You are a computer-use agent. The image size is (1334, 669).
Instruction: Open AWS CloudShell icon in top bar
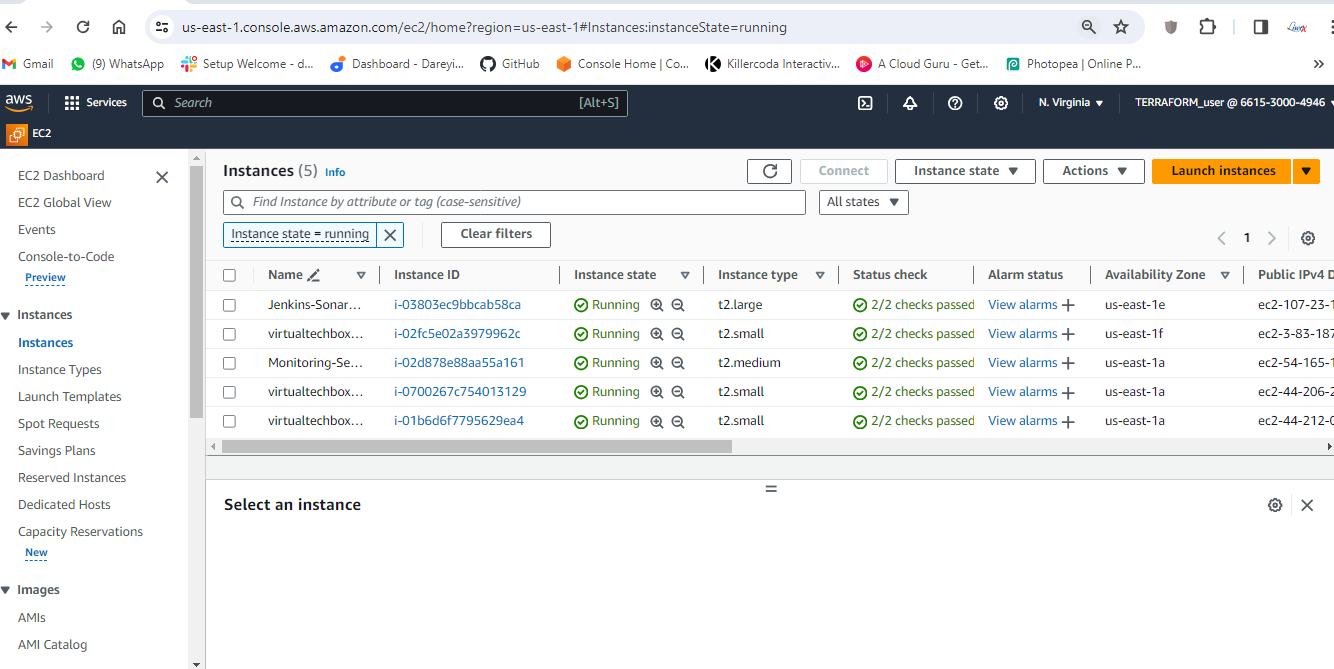point(865,103)
